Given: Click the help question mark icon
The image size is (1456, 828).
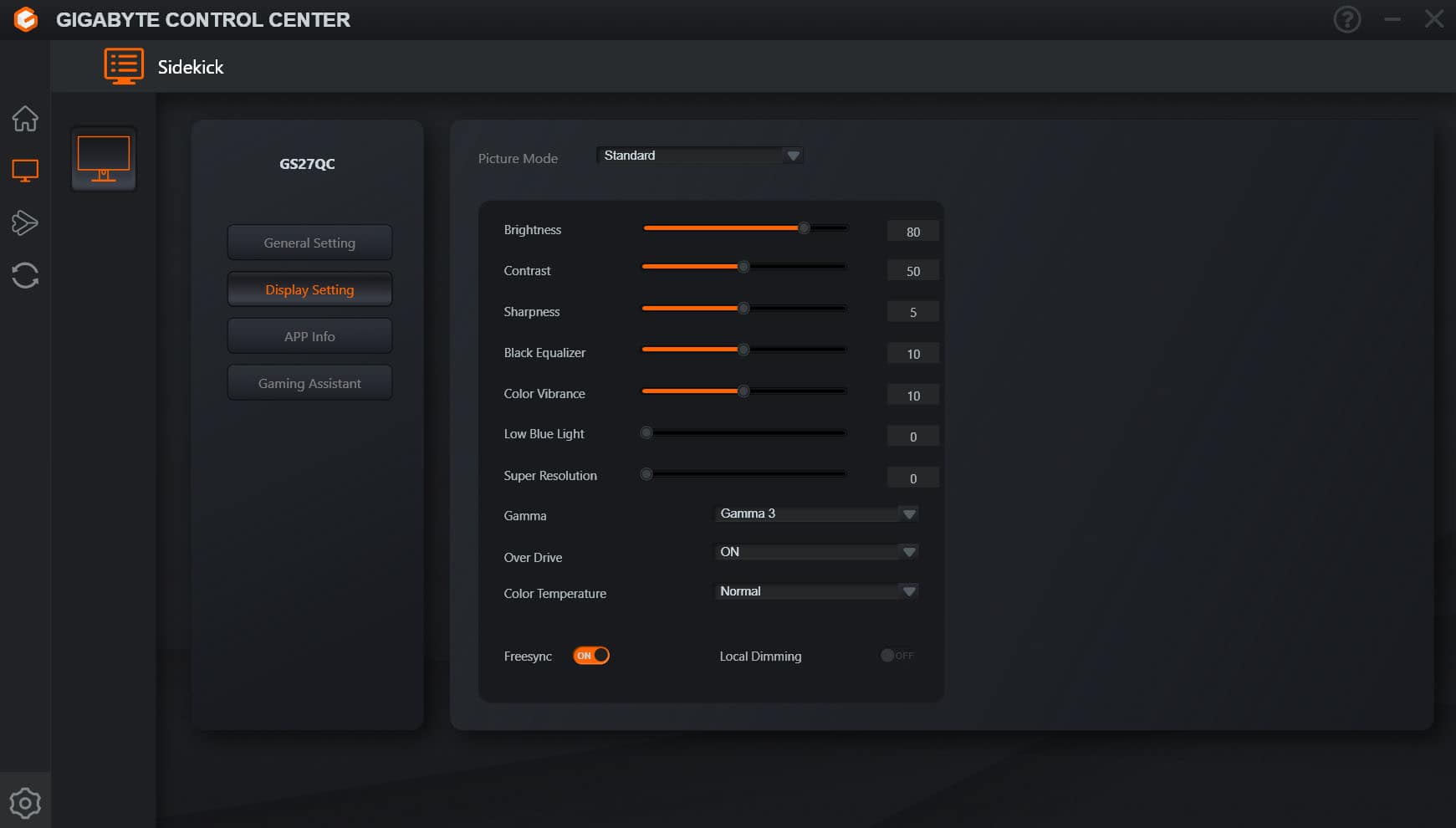Looking at the screenshot, I should [1346, 18].
